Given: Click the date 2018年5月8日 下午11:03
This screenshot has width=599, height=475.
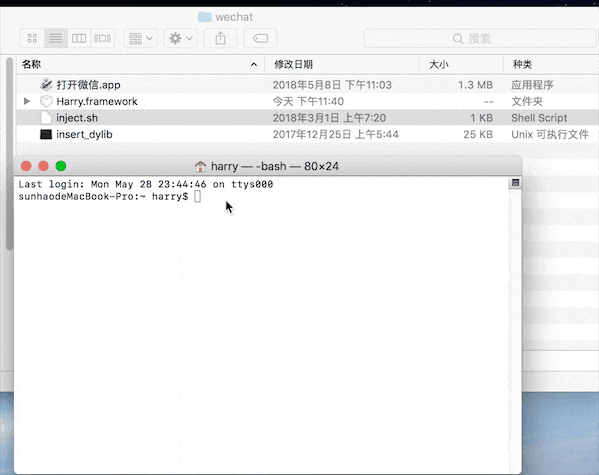Looking at the screenshot, I should pos(332,85).
